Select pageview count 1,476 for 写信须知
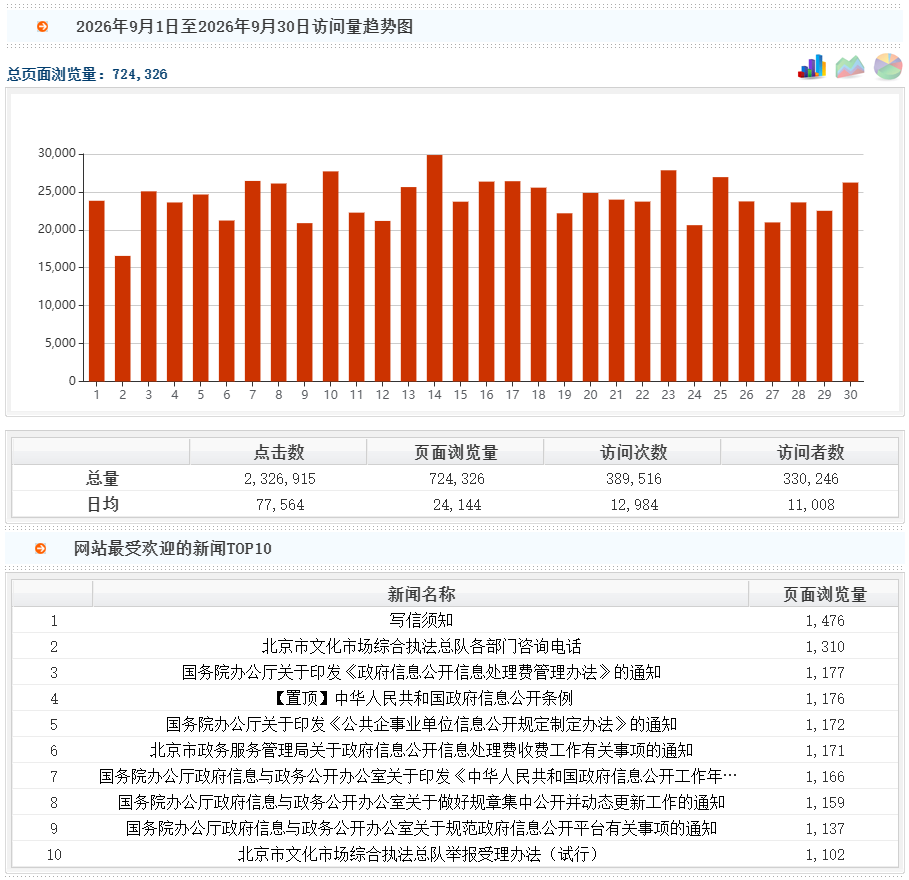 pyautogui.click(x=825, y=621)
